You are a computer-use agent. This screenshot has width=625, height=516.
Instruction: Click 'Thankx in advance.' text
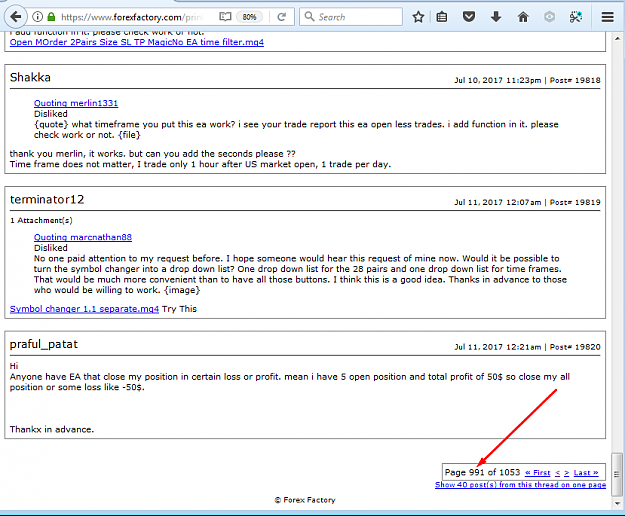[52, 430]
